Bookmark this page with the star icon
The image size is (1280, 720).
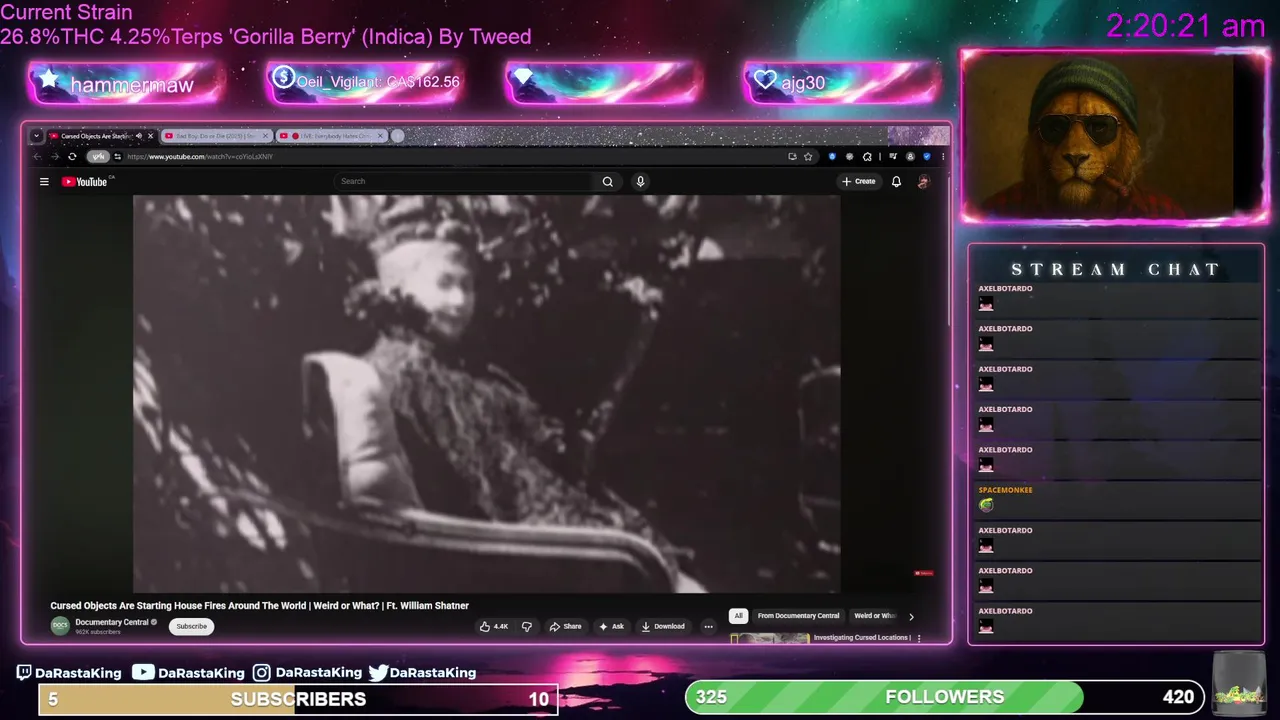(x=808, y=156)
